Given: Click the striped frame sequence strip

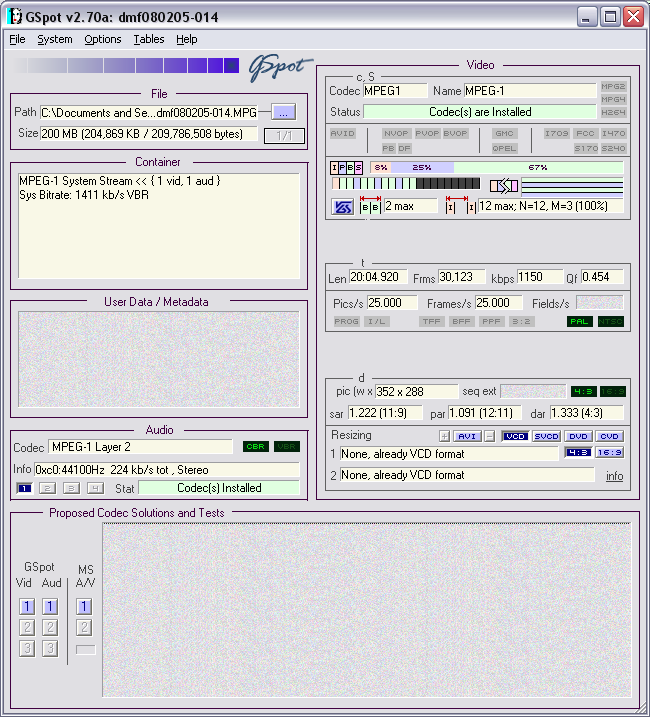Looking at the screenshot, I should (x=406, y=184).
